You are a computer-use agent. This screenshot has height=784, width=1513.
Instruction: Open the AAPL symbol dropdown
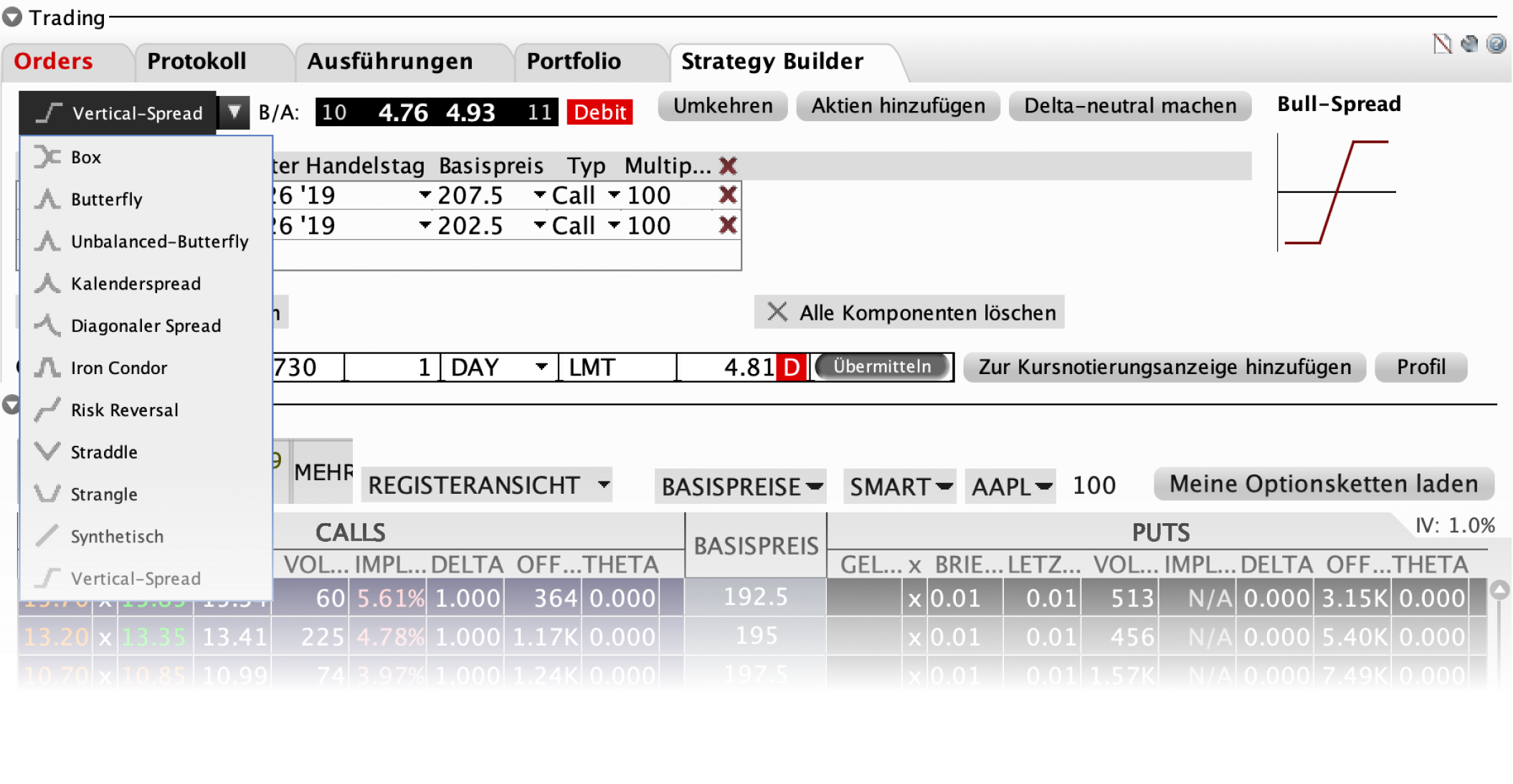[1010, 487]
